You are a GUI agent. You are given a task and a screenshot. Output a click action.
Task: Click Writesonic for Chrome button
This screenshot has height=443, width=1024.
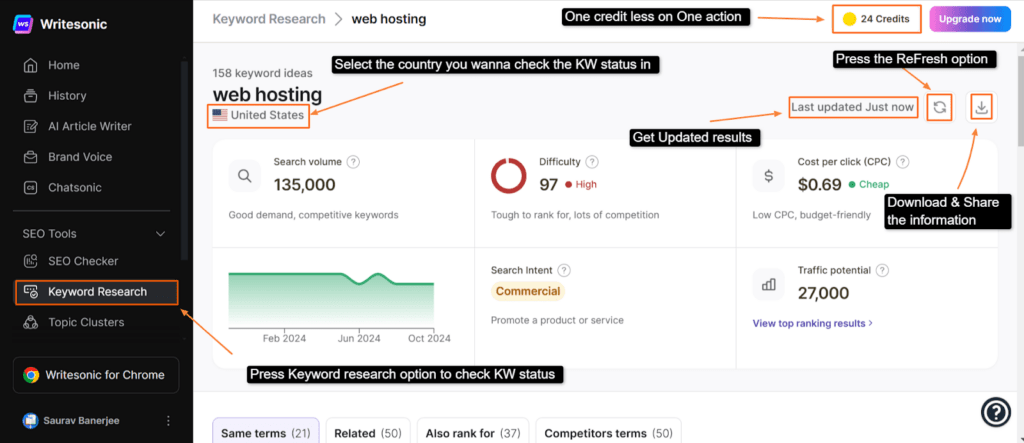[x=96, y=375]
